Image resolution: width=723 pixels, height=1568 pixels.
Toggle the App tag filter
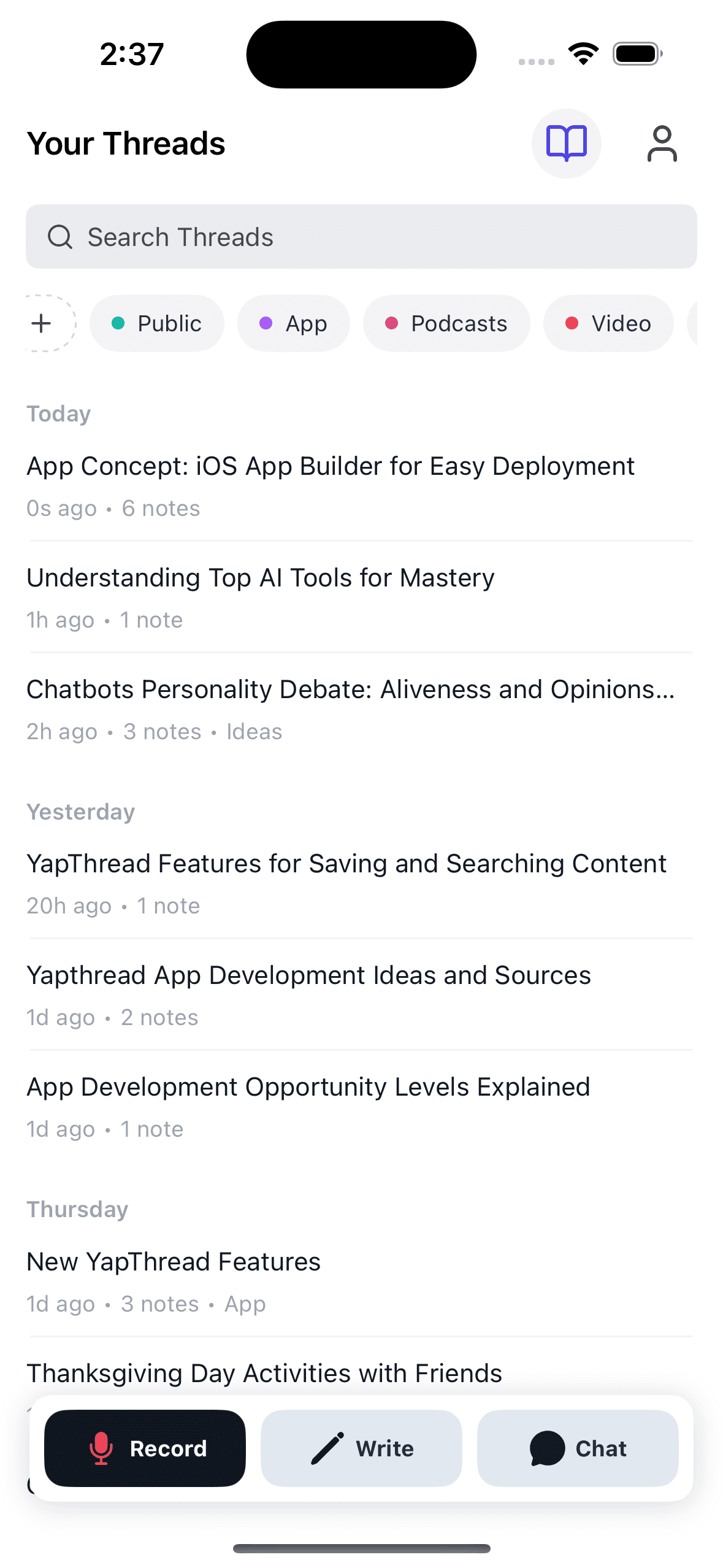pyautogui.click(x=294, y=323)
